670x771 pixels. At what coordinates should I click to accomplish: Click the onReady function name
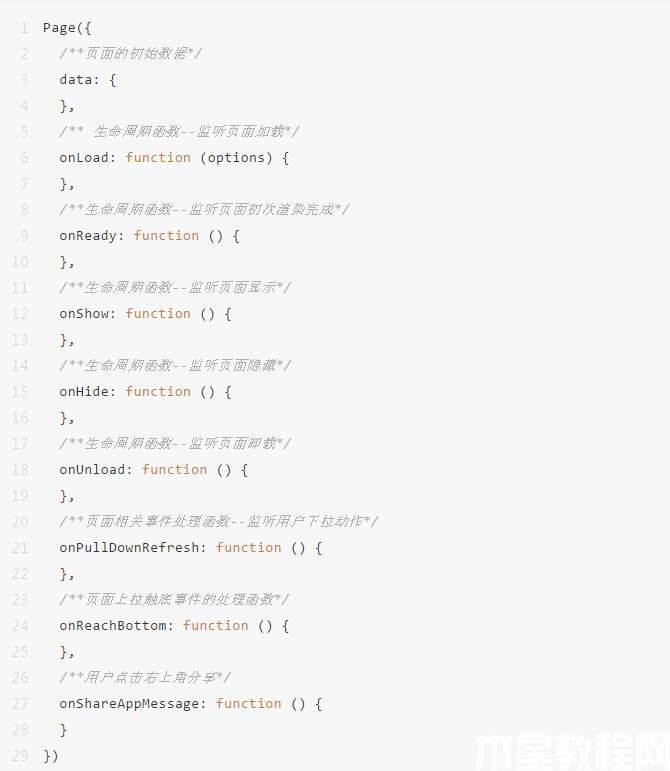[x=91, y=236]
